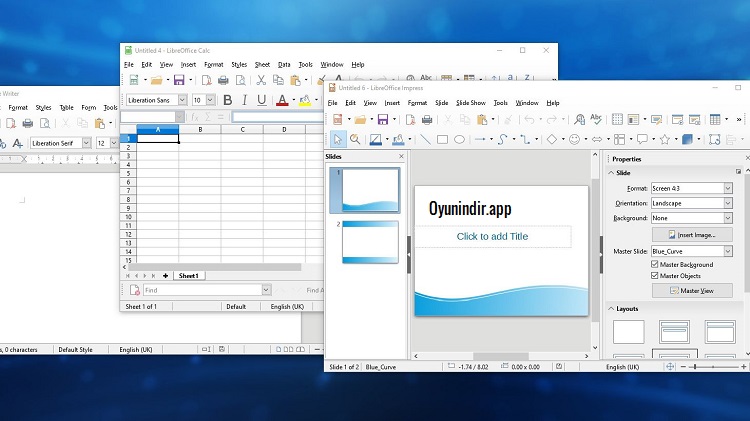Click the Save icon in Calc toolbar
750x421 pixels.
click(179, 80)
